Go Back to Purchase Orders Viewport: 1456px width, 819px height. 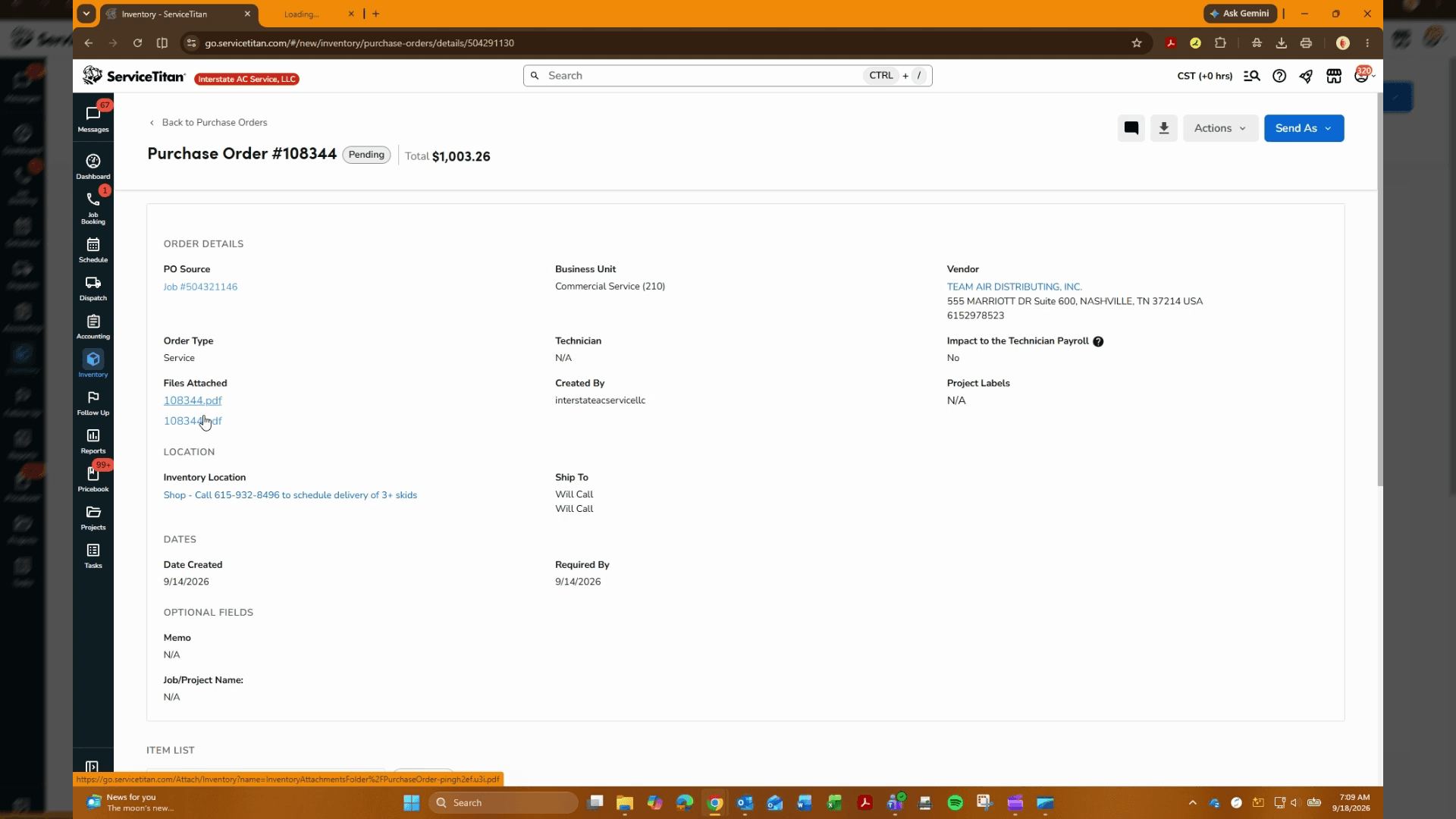pyautogui.click(x=208, y=122)
